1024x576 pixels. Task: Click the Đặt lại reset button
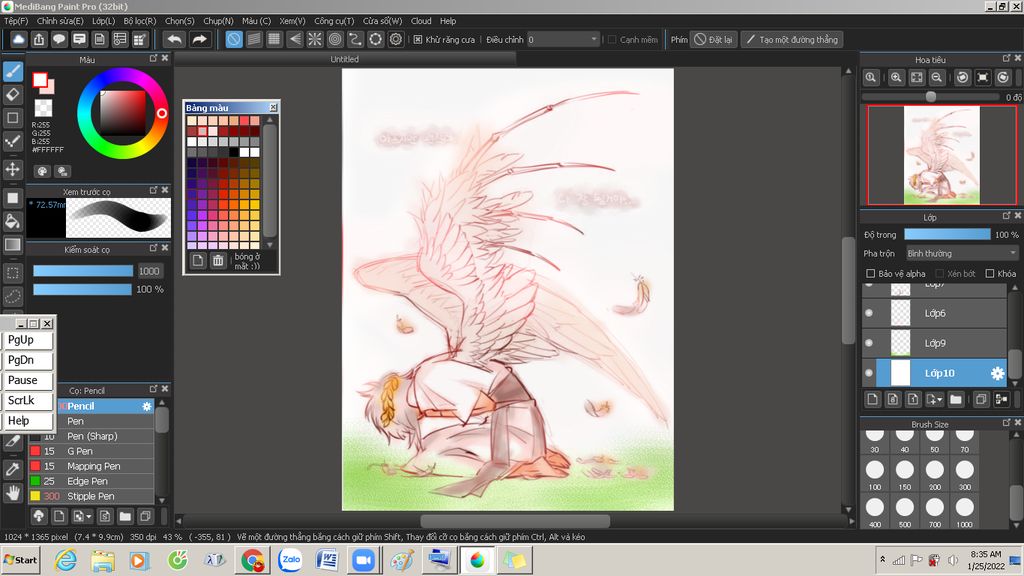[x=713, y=40]
